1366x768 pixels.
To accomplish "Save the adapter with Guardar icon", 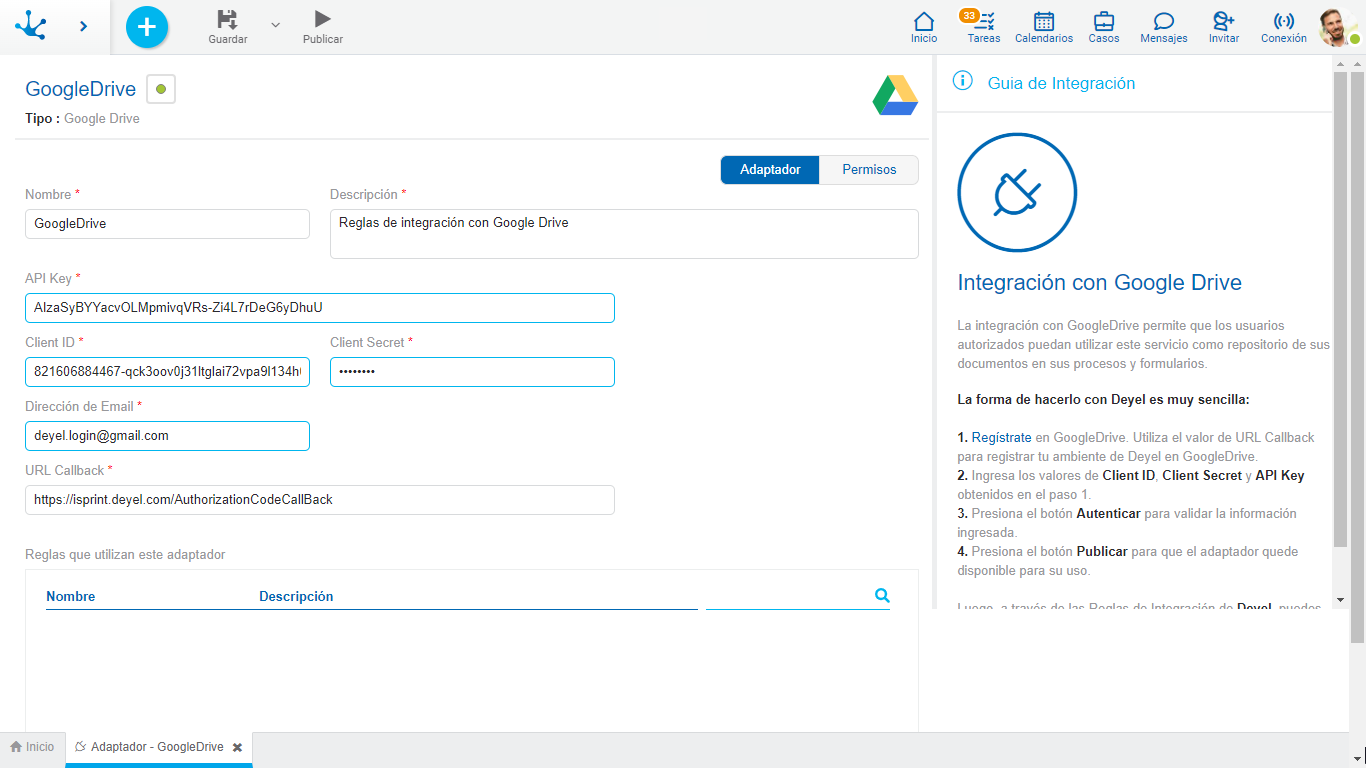I will point(228,26).
